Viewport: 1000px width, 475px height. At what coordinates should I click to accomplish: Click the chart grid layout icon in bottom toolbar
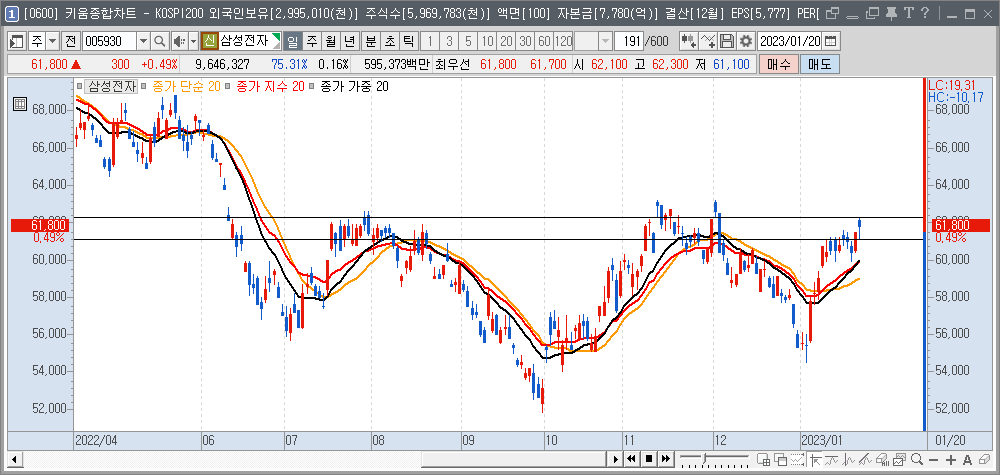point(763,459)
